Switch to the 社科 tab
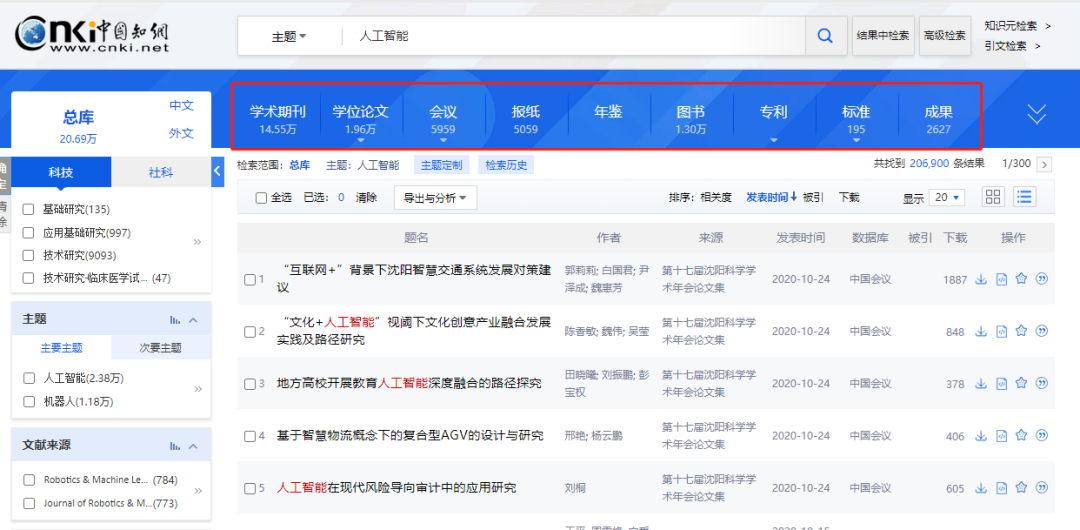This screenshot has width=1080, height=530. click(161, 172)
